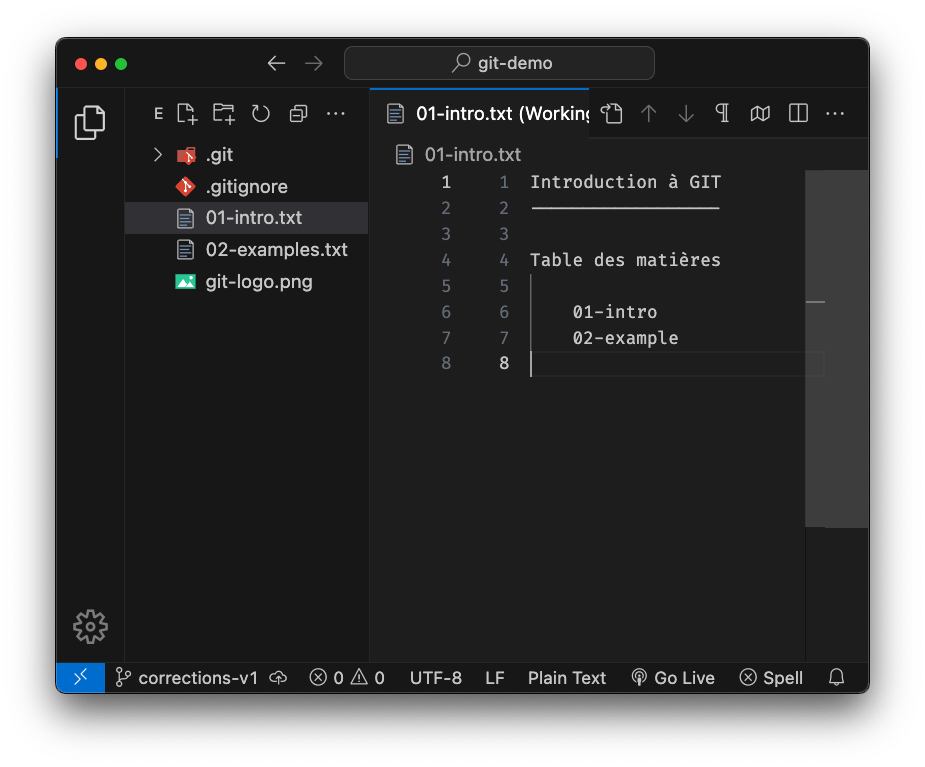Open file from diff editor toolbar
The height and width of the screenshot is (767, 925).
(x=612, y=113)
